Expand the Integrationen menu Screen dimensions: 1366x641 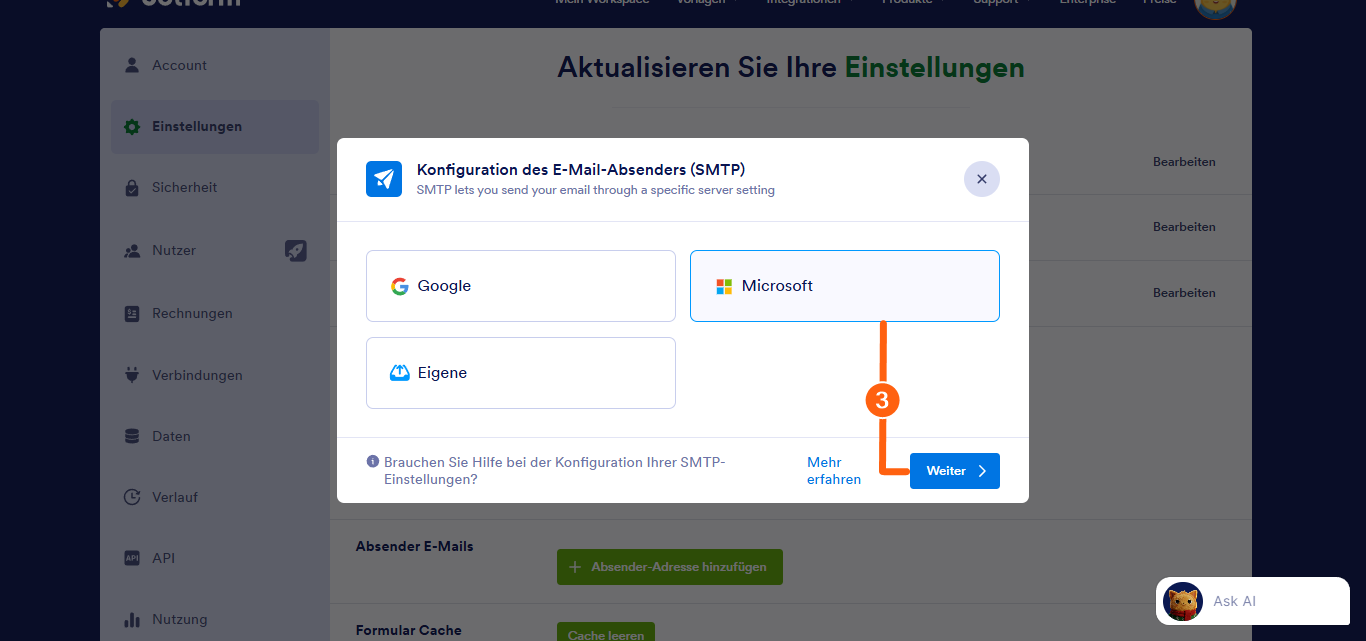click(800, 2)
